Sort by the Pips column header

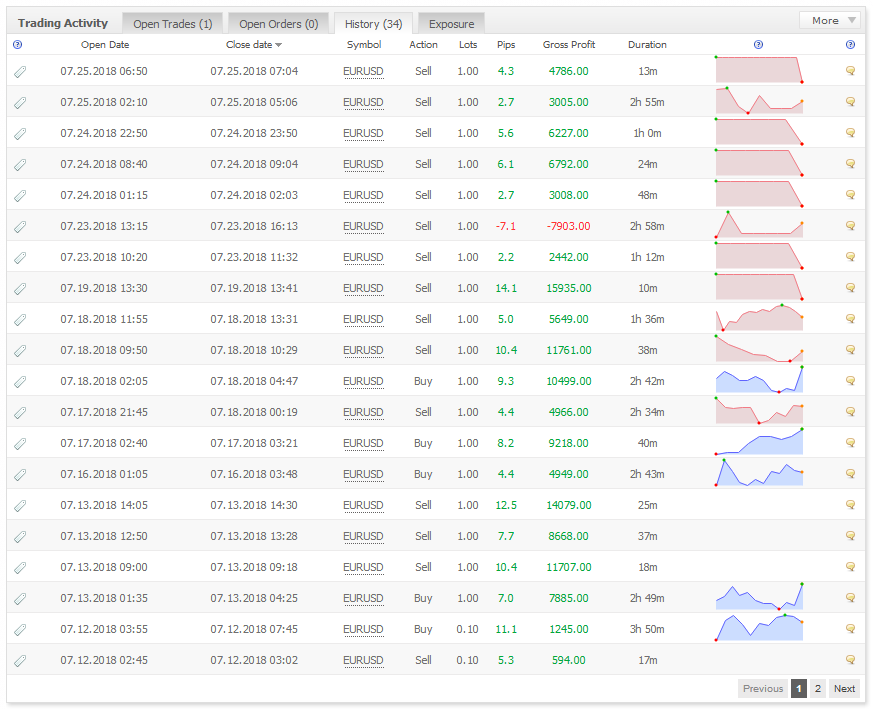tap(506, 45)
